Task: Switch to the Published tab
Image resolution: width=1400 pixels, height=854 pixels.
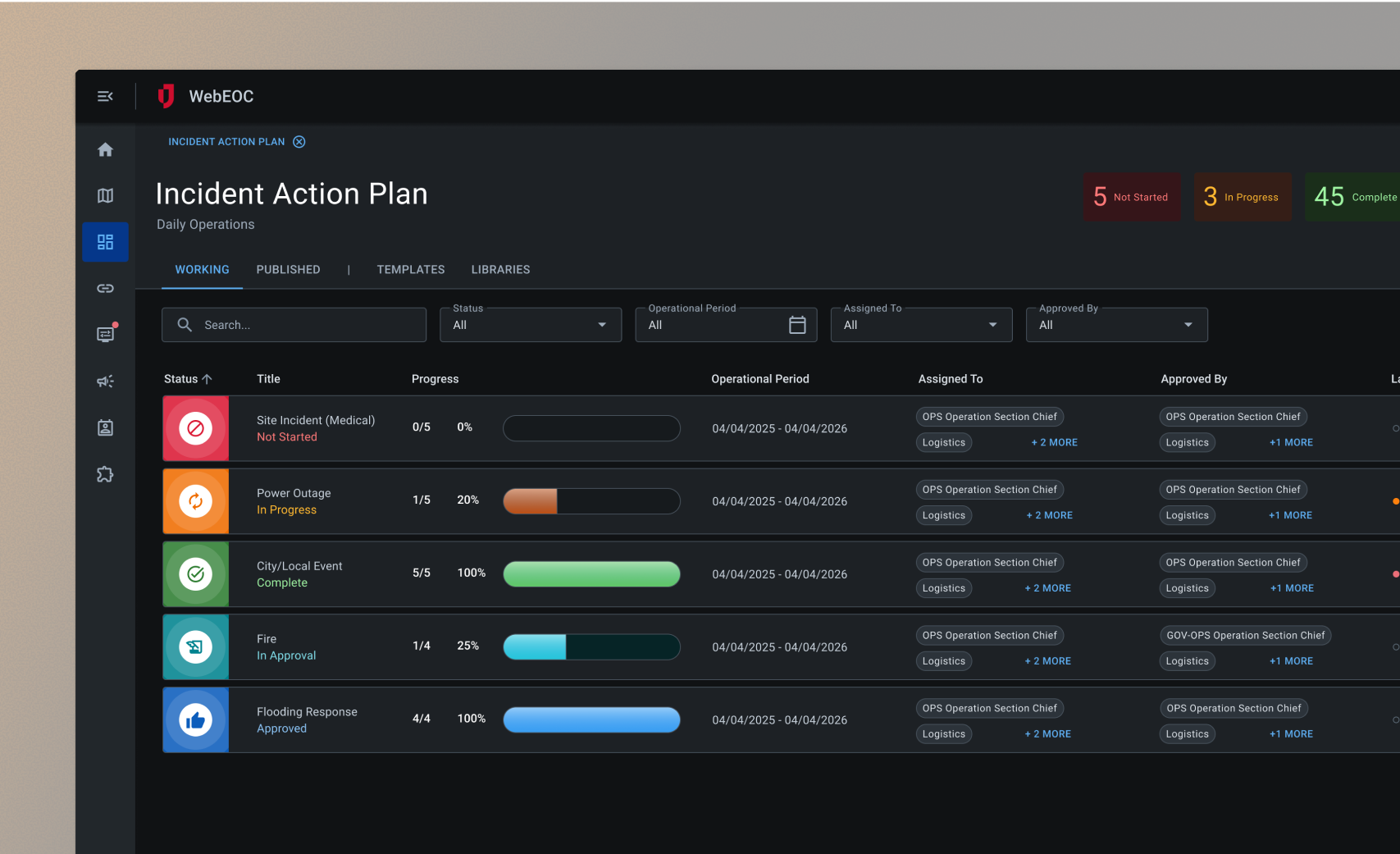Action: (x=288, y=270)
